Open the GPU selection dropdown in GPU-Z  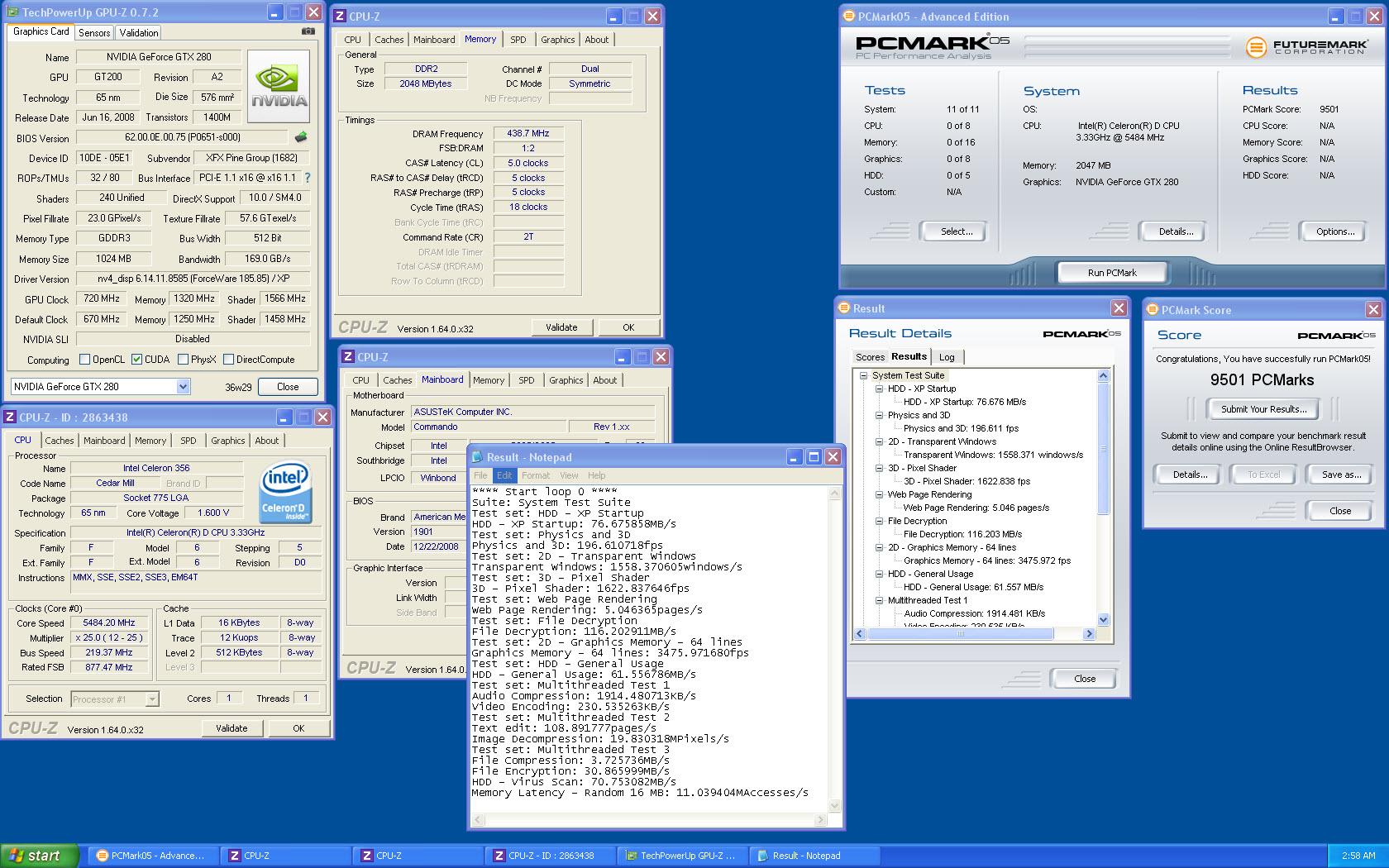(x=184, y=386)
